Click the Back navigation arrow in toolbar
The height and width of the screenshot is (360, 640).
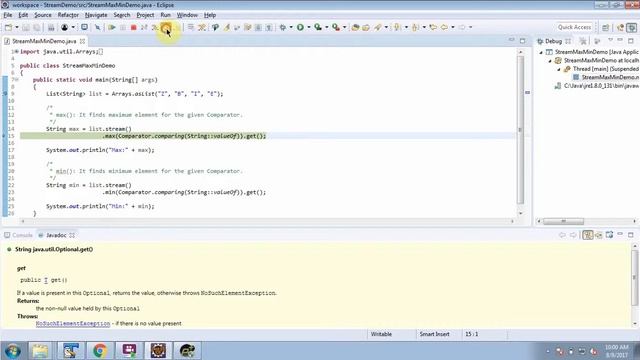pyautogui.click(x=444, y=27)
